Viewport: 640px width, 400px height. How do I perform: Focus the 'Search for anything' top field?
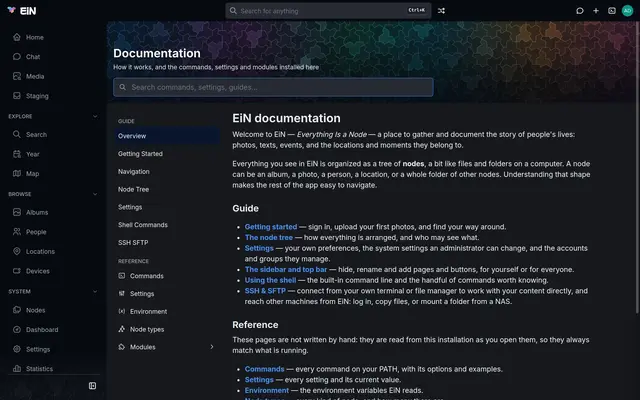click(x=328, y=11)
